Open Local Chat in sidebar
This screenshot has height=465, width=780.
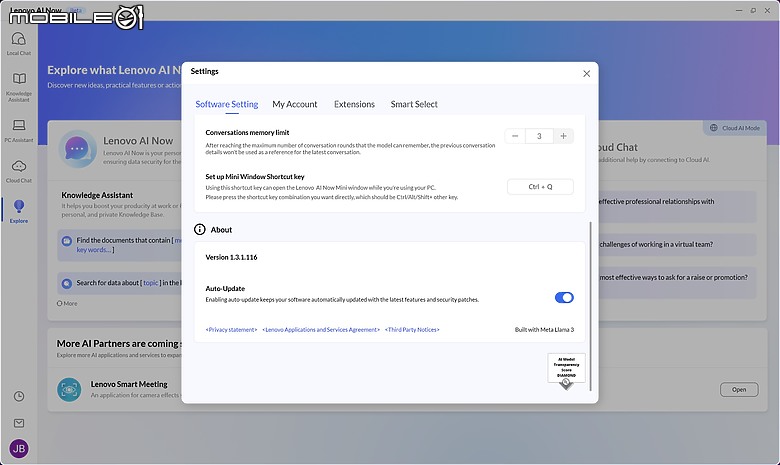coord(18,43)
